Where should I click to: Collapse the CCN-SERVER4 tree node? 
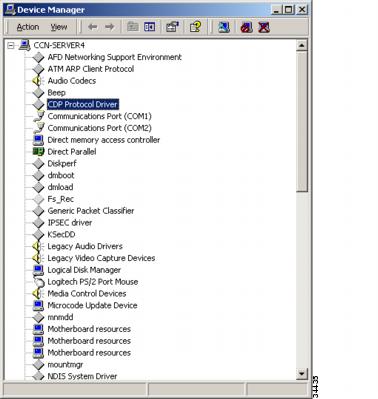click(x=11, y=45)
